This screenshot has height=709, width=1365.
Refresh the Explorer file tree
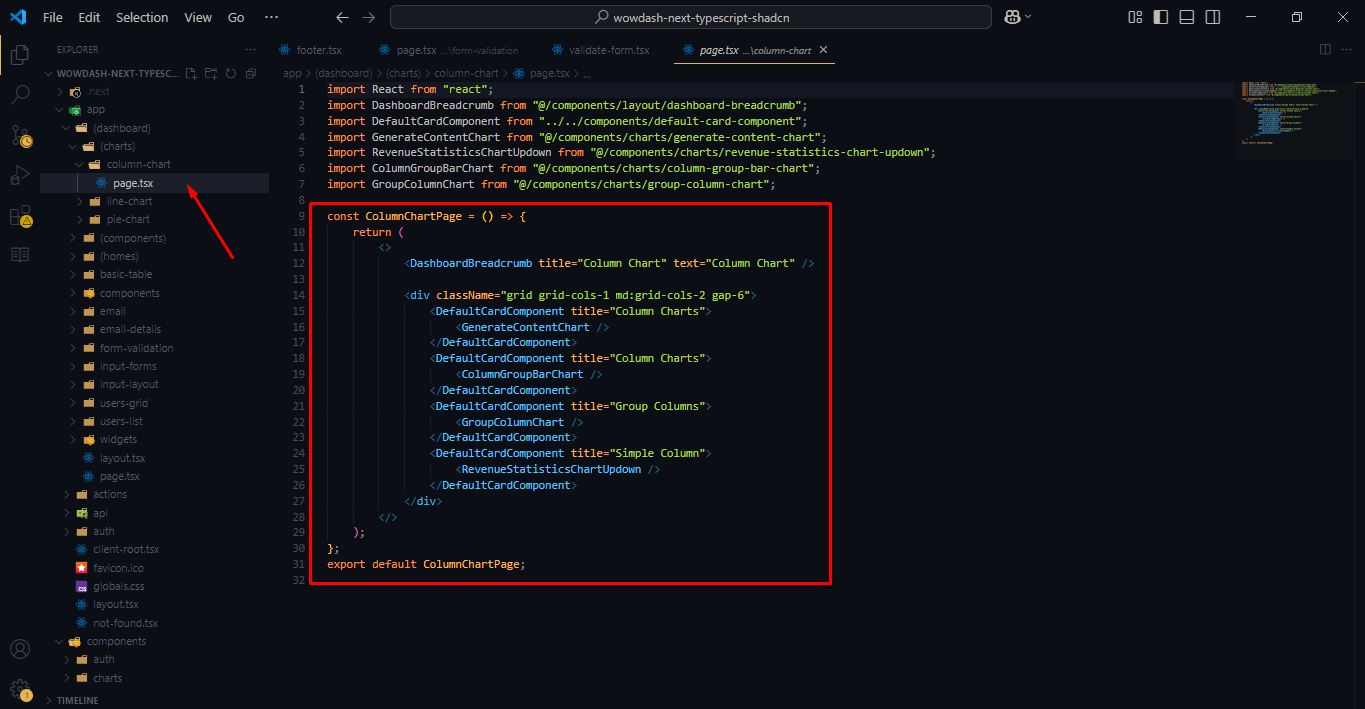point(229,73)
